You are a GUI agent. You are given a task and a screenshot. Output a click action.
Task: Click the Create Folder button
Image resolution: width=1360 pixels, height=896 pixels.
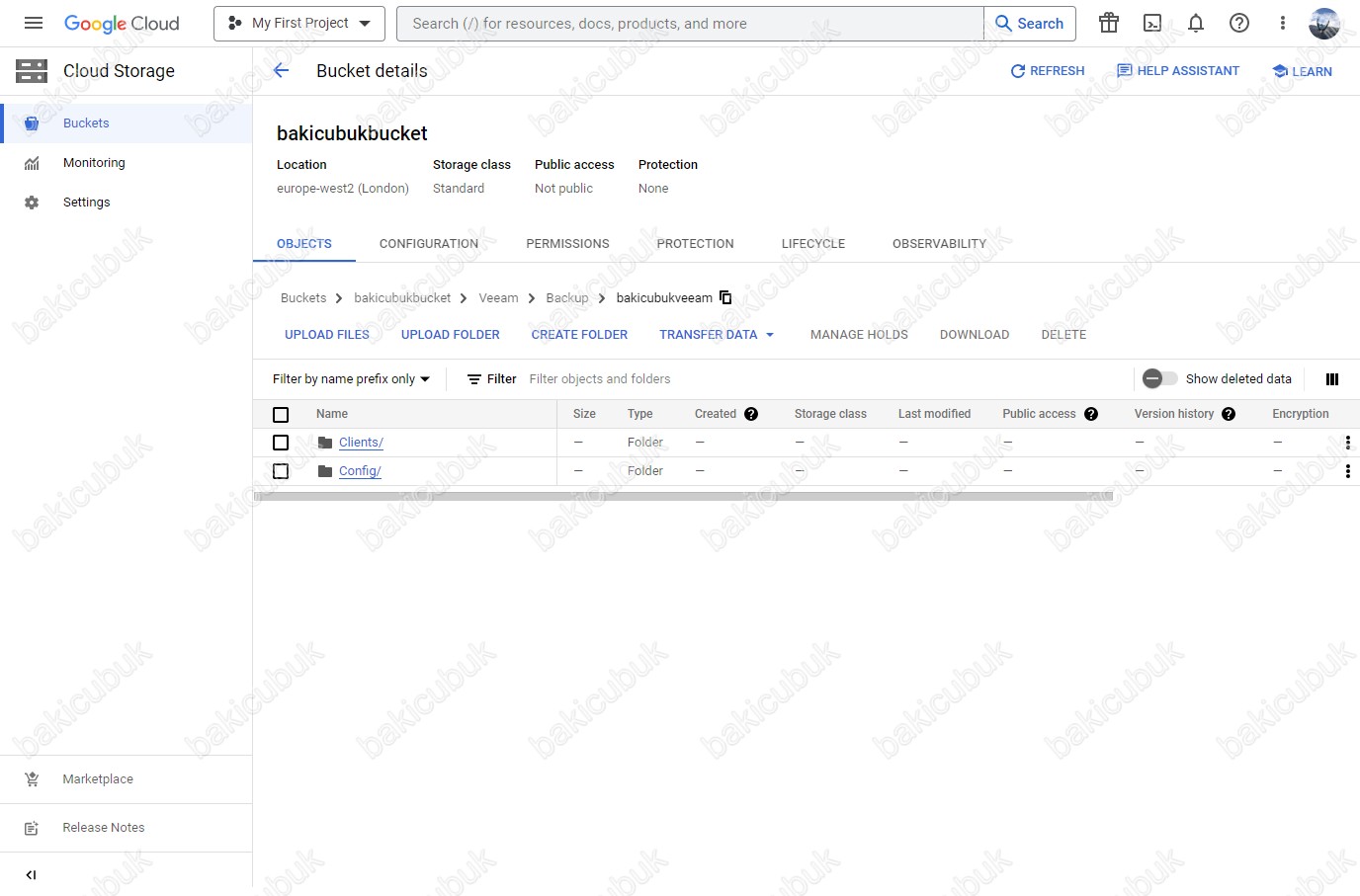tap(579, 335)
